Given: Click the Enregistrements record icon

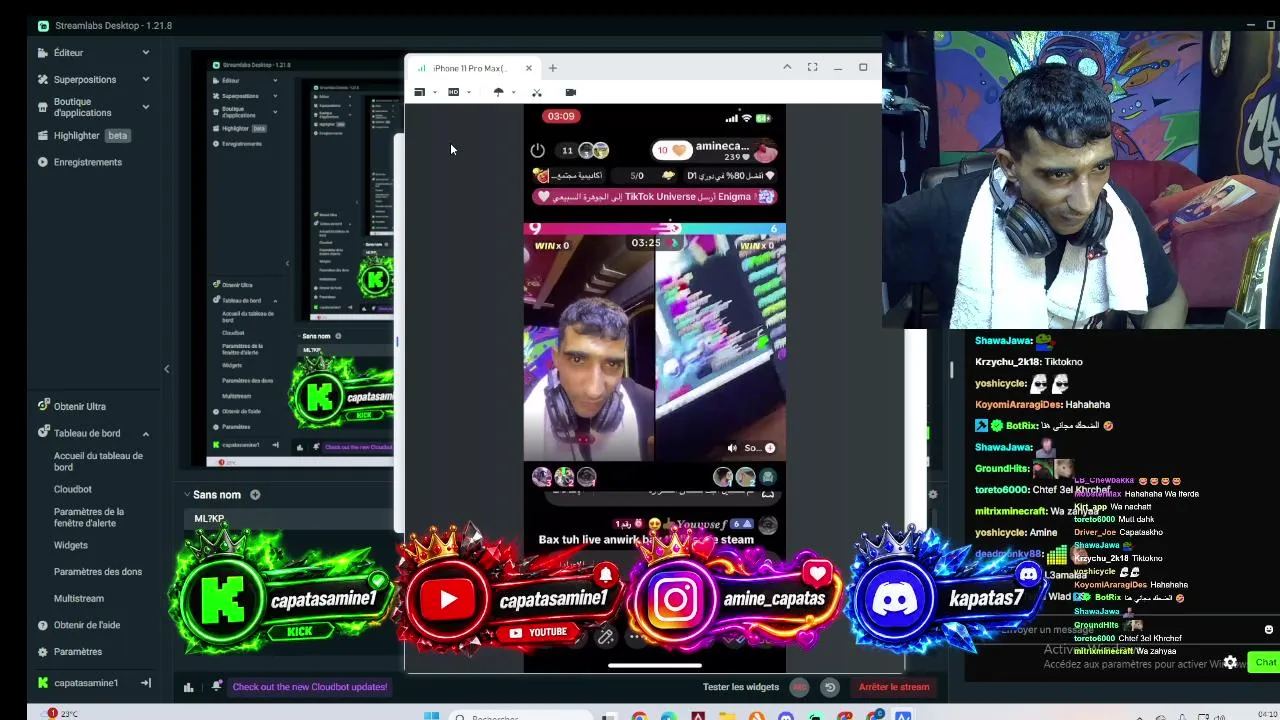Looking at the screenshot, I should click(x=43, y=162).
